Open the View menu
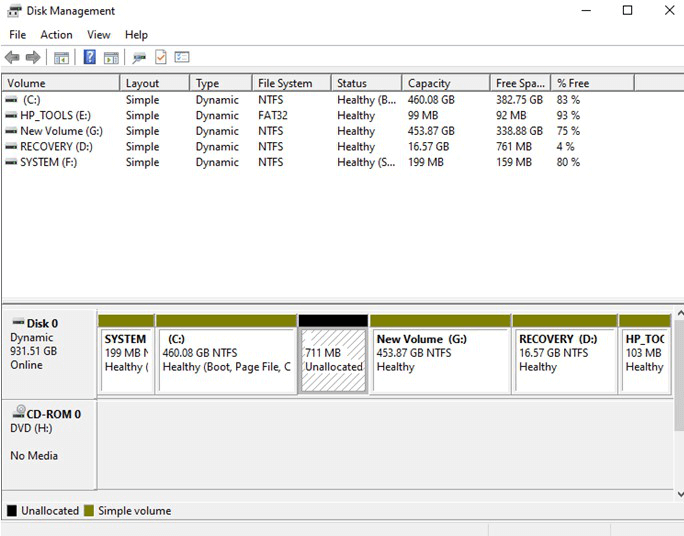 click(x=99, y=34)
